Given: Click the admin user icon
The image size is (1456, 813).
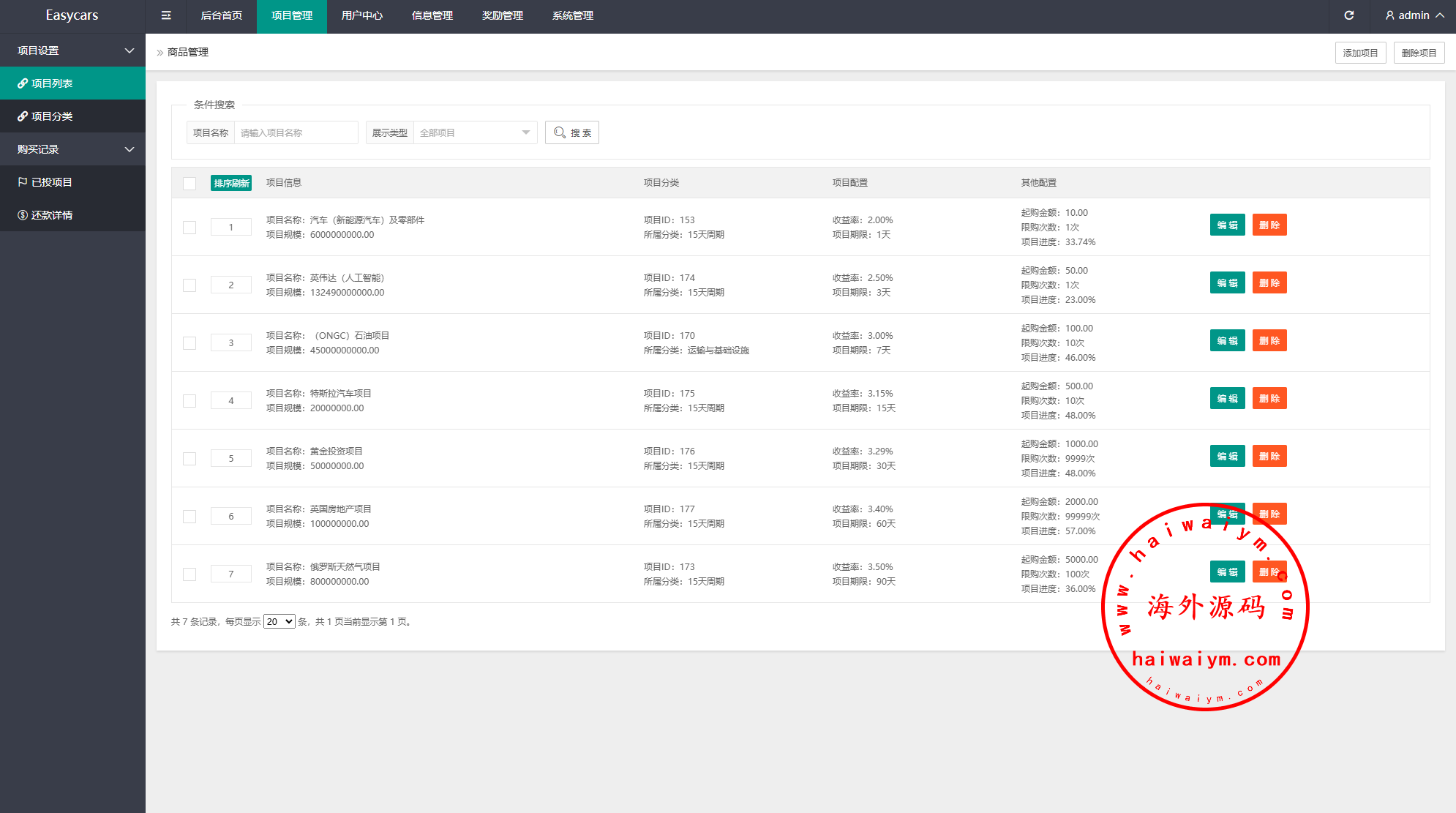Looking at the screenshot, I should (x=1389, y=15).
